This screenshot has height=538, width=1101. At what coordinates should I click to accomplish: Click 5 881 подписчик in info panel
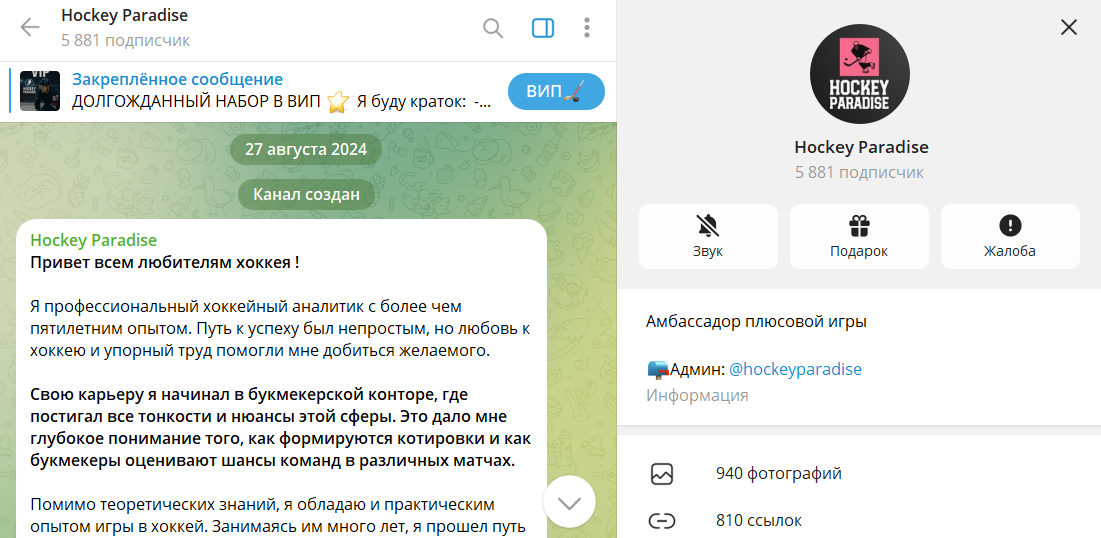[x=859, y=172]
